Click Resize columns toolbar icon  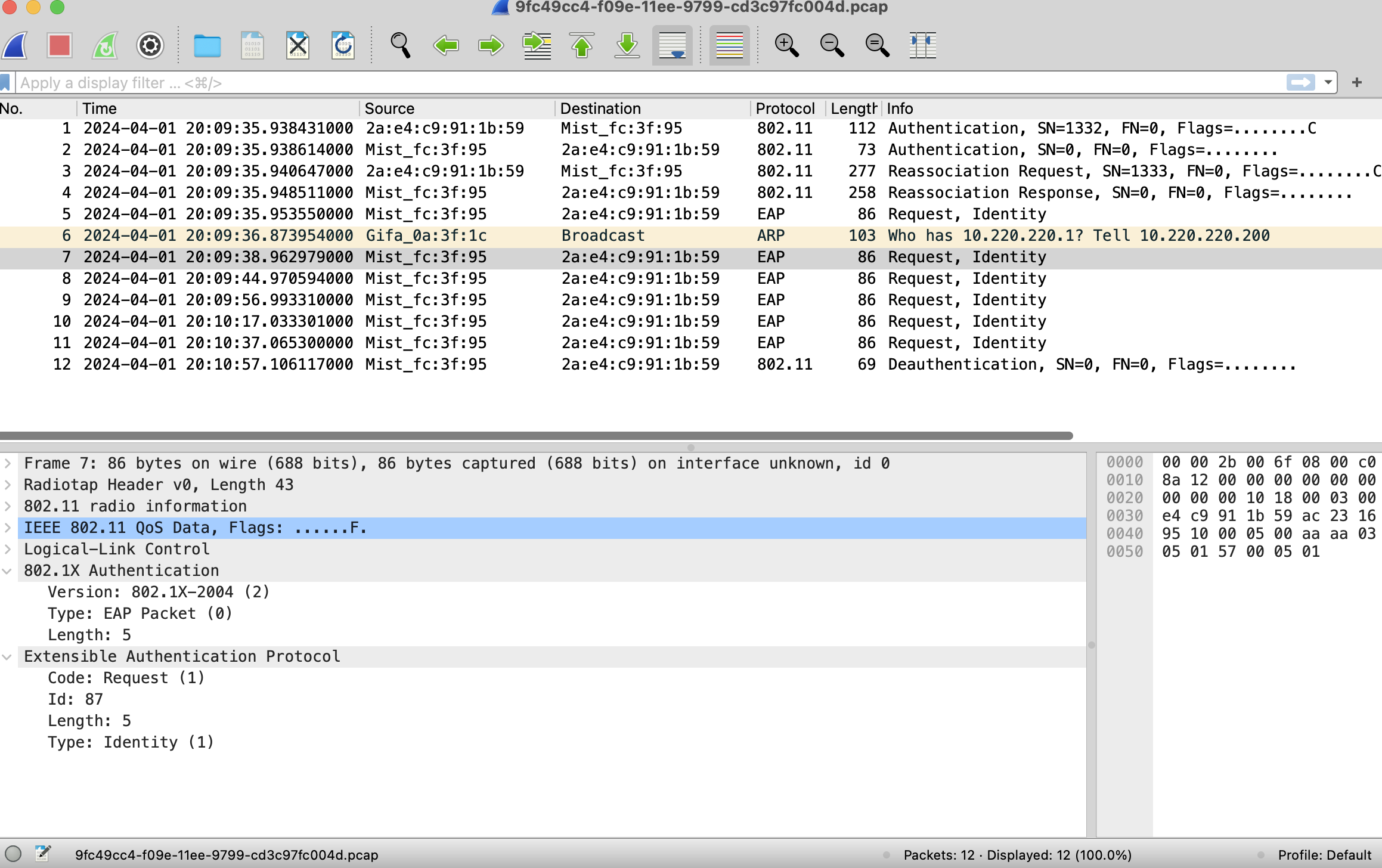[x=922, y=45]
